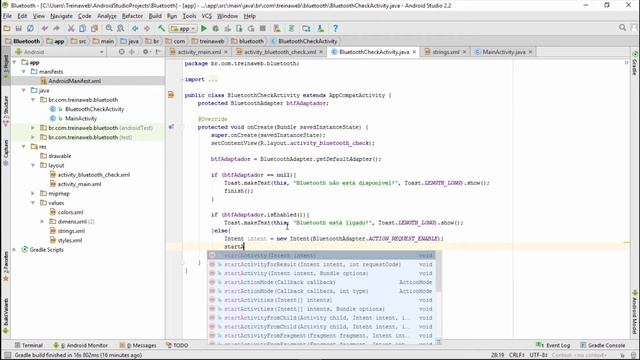Click the bluetooth breadcrumb in navigation bar
This screenshot has height=360, width=640.
(x=247, y=41)
